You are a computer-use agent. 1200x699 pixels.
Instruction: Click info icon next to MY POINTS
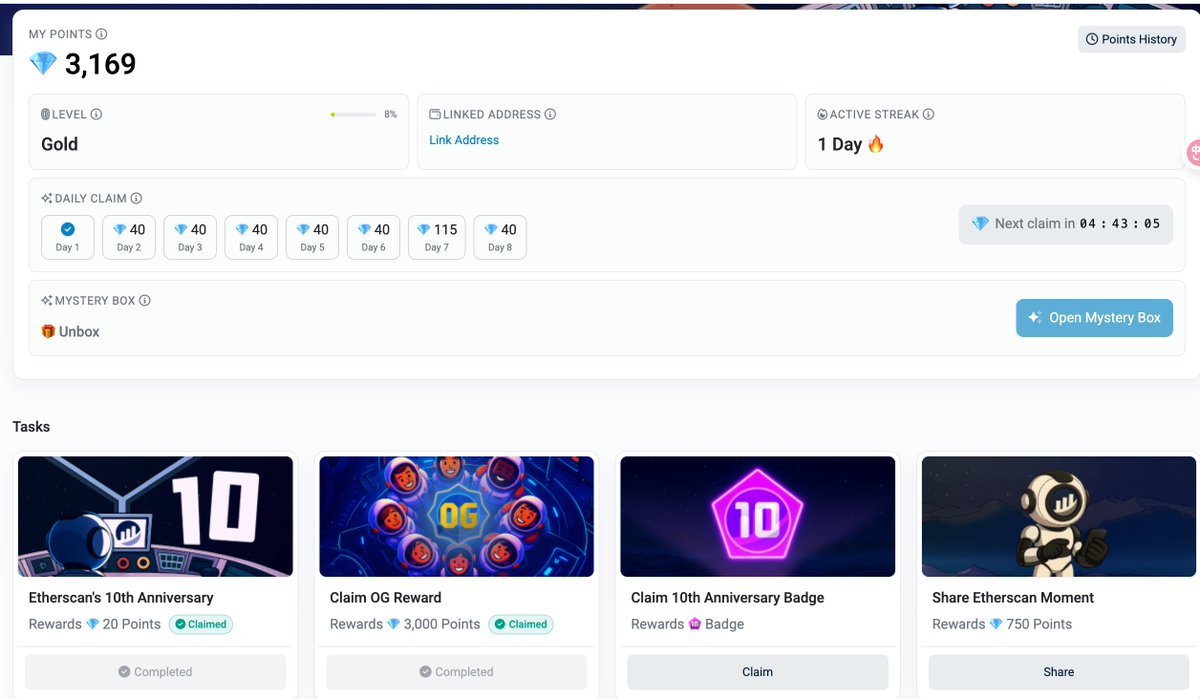pos(101,34)
